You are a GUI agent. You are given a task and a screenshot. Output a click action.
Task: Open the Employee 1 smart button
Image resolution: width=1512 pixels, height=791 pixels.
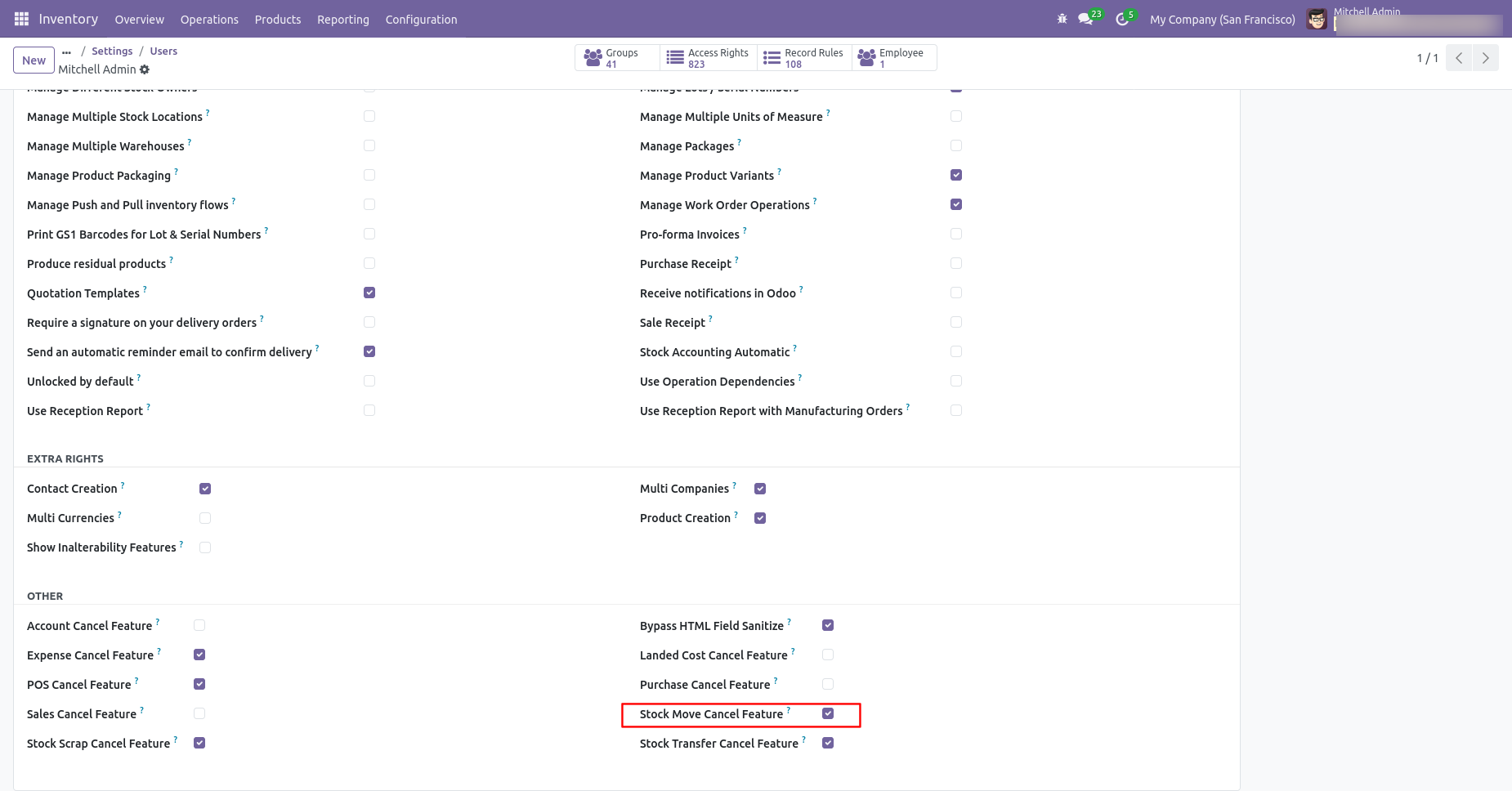click(x=894, y=58)
